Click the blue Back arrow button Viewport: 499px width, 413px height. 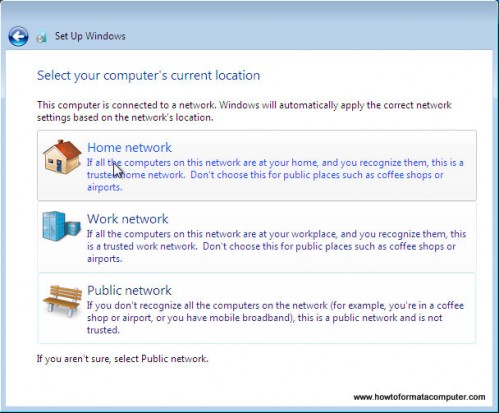[18, 36]
